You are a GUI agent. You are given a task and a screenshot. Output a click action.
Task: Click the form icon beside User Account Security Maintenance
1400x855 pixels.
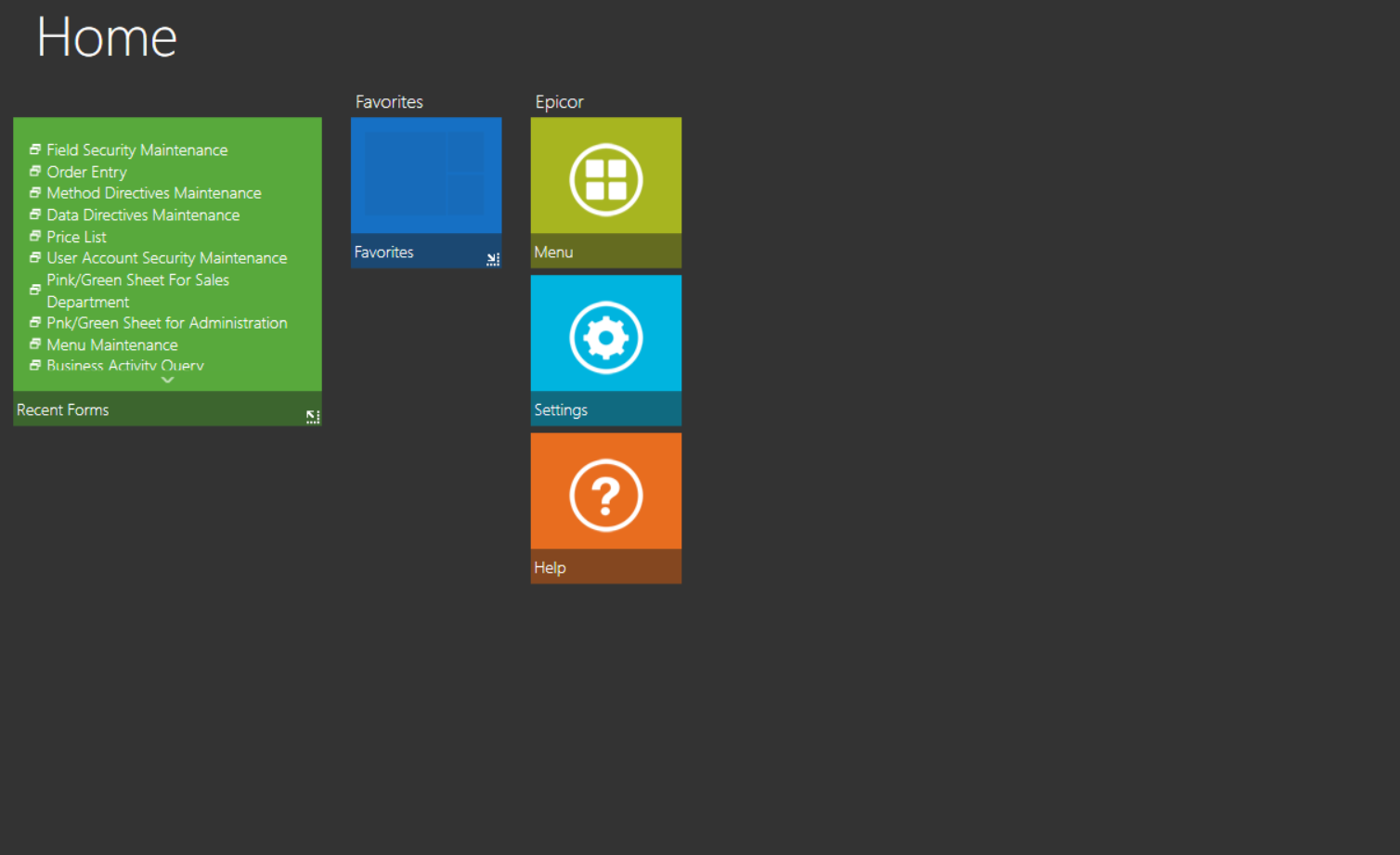coord(35,257)
